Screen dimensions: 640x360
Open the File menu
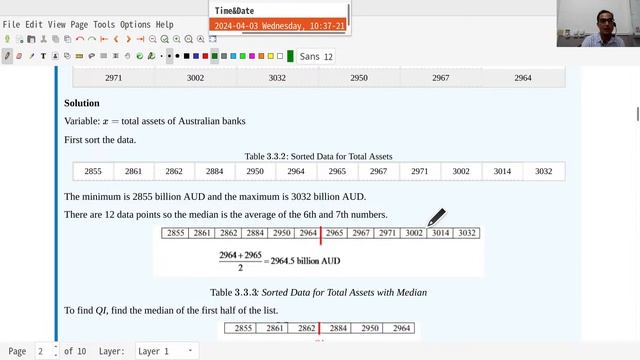pos(11,24)
